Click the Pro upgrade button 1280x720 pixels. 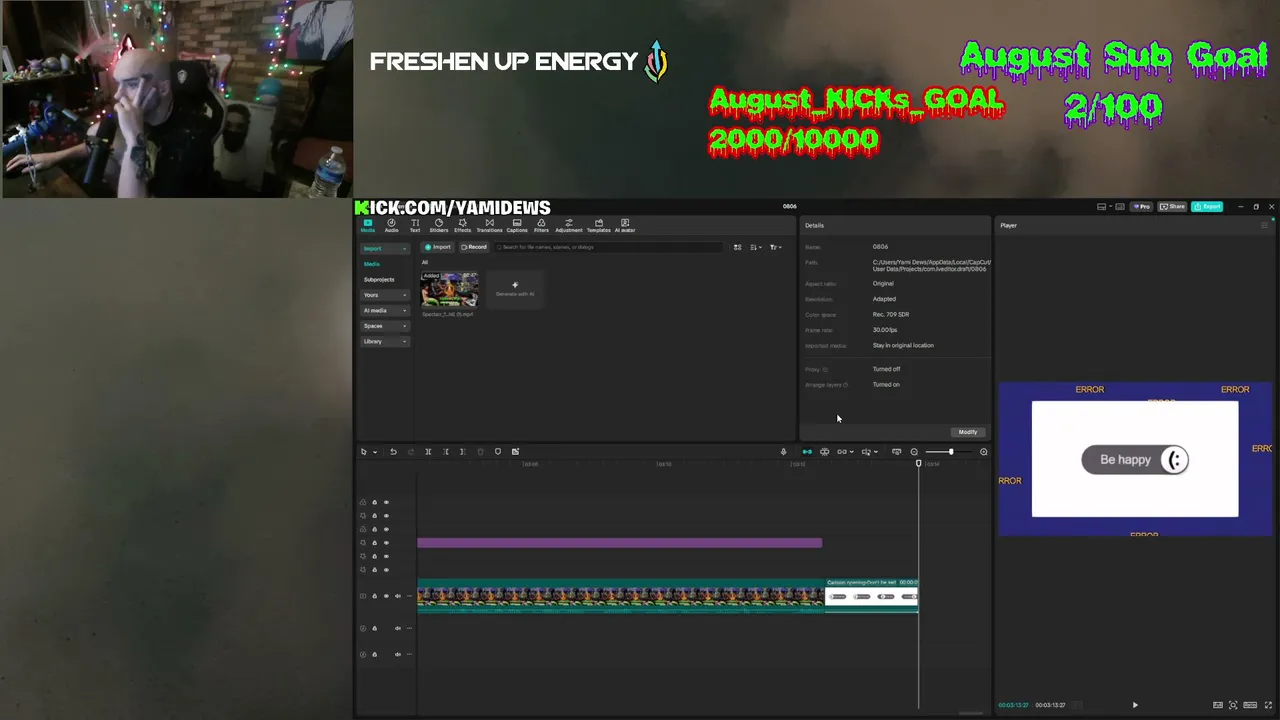coord(1142,207)
